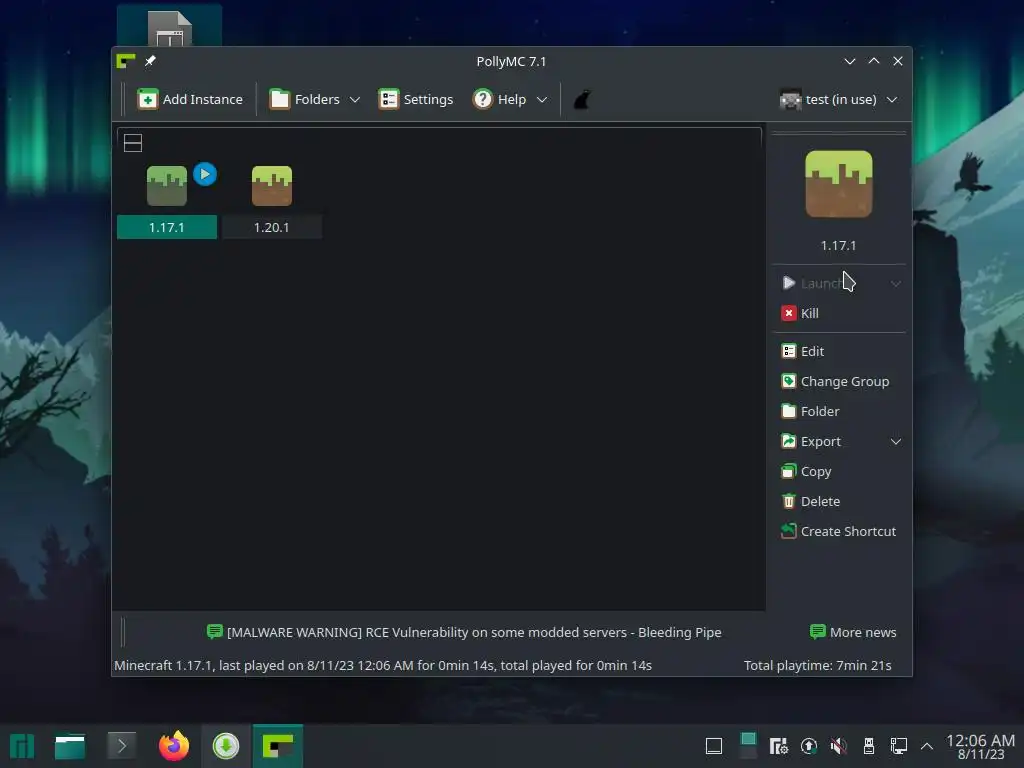Select the 1.20.1 instance icon
1024x768 pixels.
click(272, 186)
